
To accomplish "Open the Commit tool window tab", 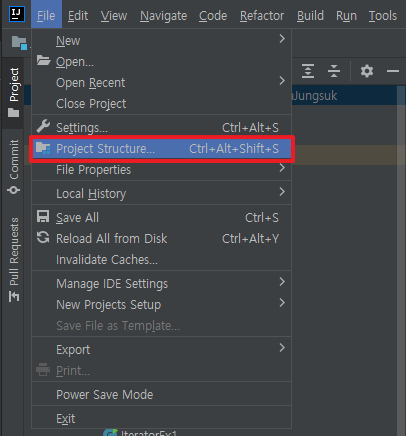I will point(14,167).
